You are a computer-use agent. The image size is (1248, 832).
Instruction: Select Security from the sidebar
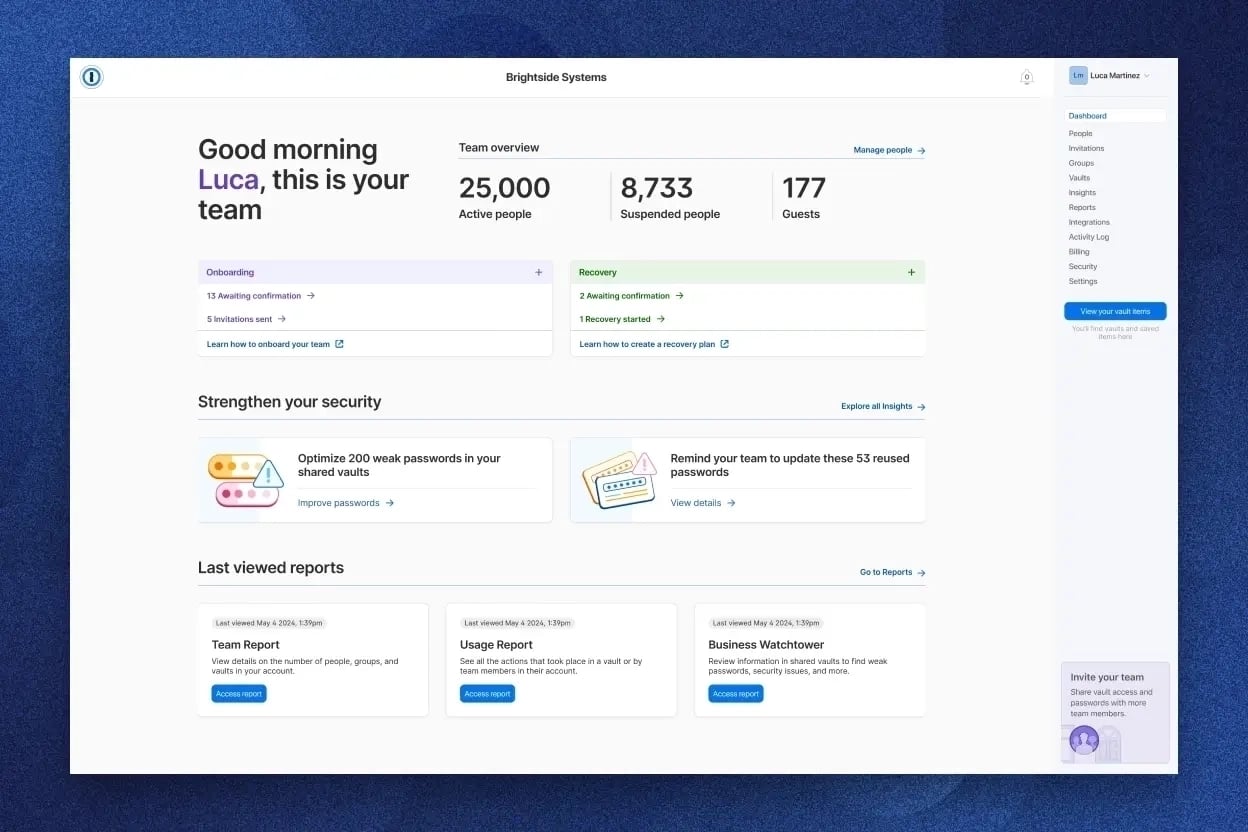1083,266
